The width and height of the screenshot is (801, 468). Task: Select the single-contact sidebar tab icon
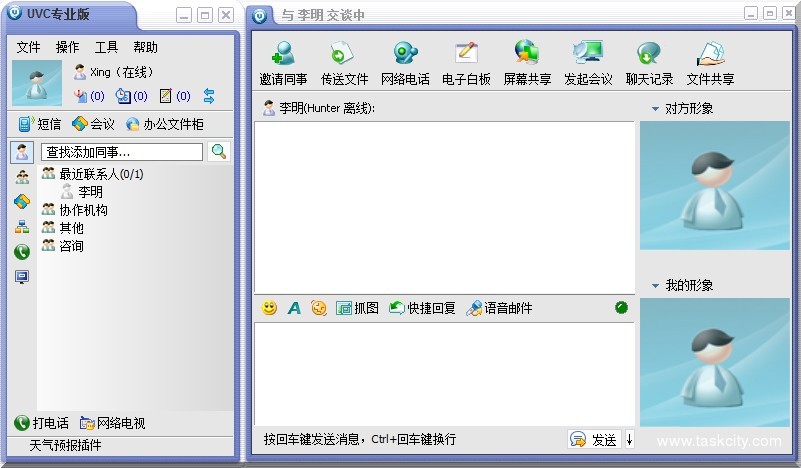click(22, 152)
